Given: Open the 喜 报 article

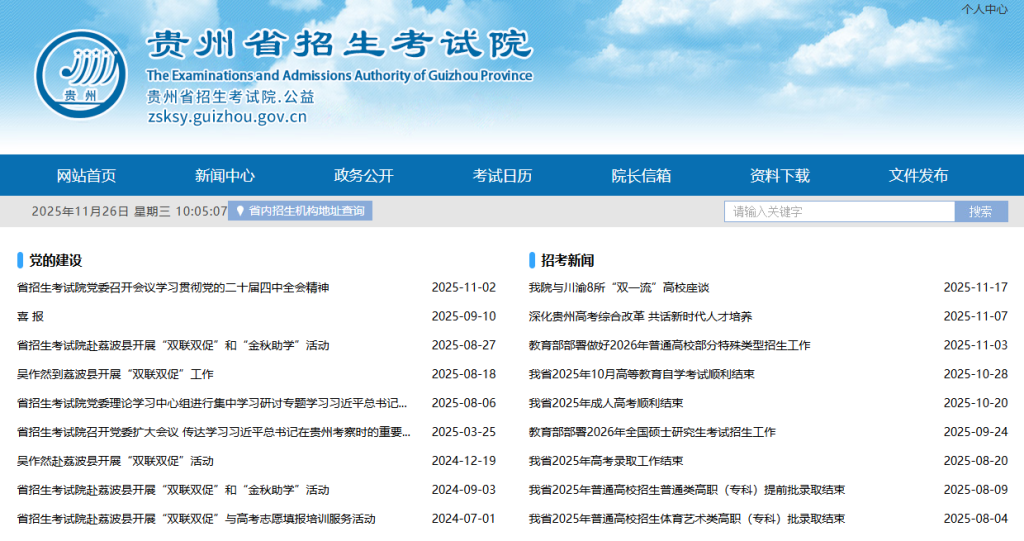Looking at the screenshot, I should click(30, 316).
